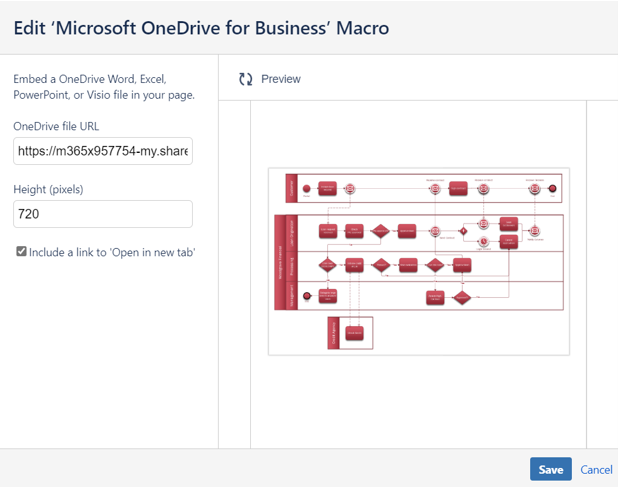Image resolution: width=618 pixels, height=487 pixels.
Task: Select the Processing swimlane header
Action: click(x=292, y=266)
